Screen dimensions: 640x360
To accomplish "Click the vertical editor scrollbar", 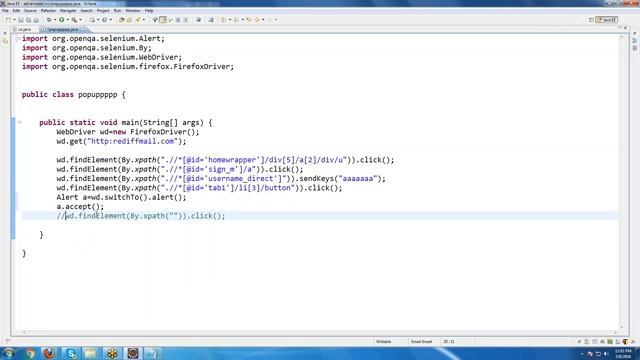I will [x=622, y=183].
